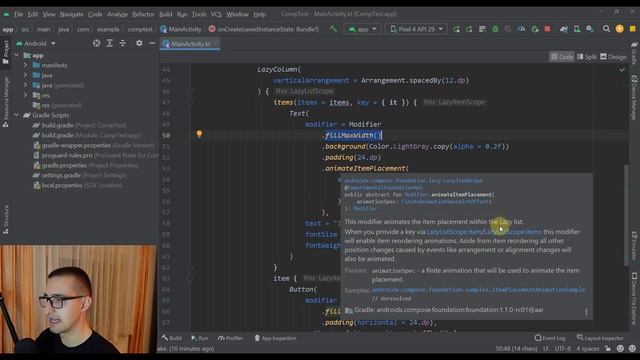Screen dimensions: 640x360
Task: Click the UTF-8 encoding in status bar
Action: tap(562, 349)
